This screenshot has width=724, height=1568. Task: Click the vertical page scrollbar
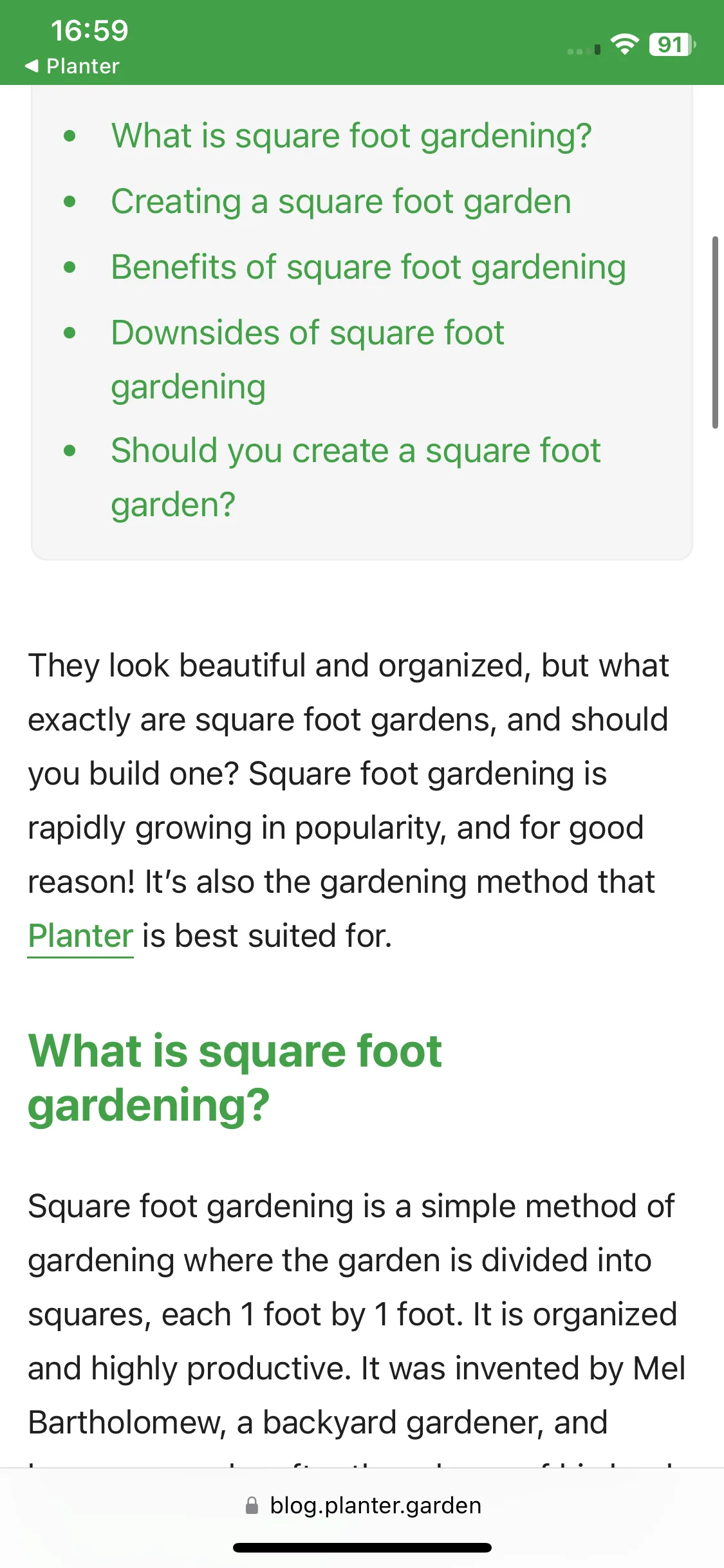click(715, 332)
